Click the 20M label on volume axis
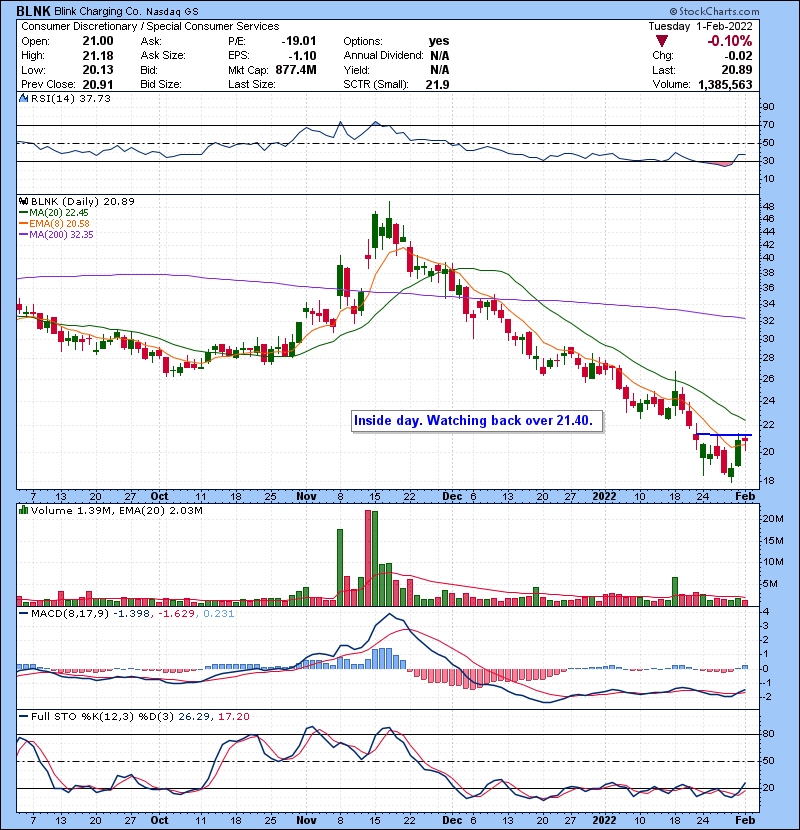800x830 pixels. click(x=772, y=519)
